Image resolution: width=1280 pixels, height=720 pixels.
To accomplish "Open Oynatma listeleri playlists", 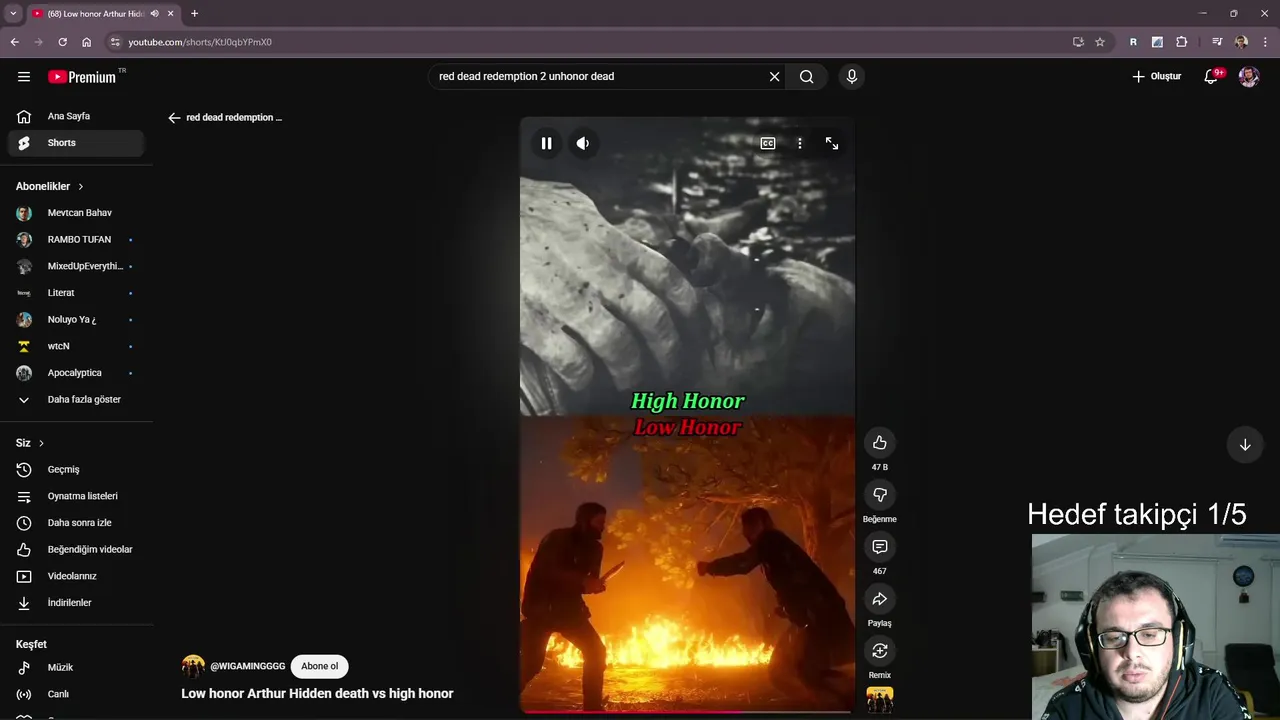I will tap(76, 496).
